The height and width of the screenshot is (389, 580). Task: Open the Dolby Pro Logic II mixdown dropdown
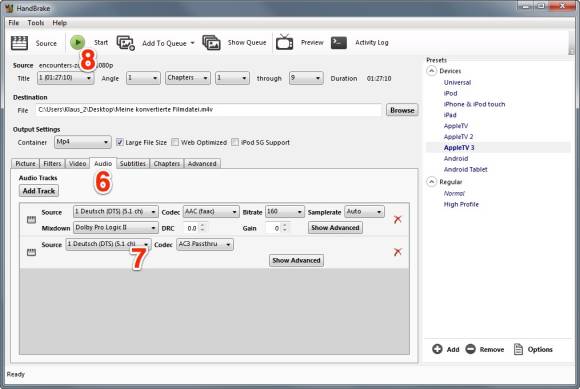click(116, 228)
